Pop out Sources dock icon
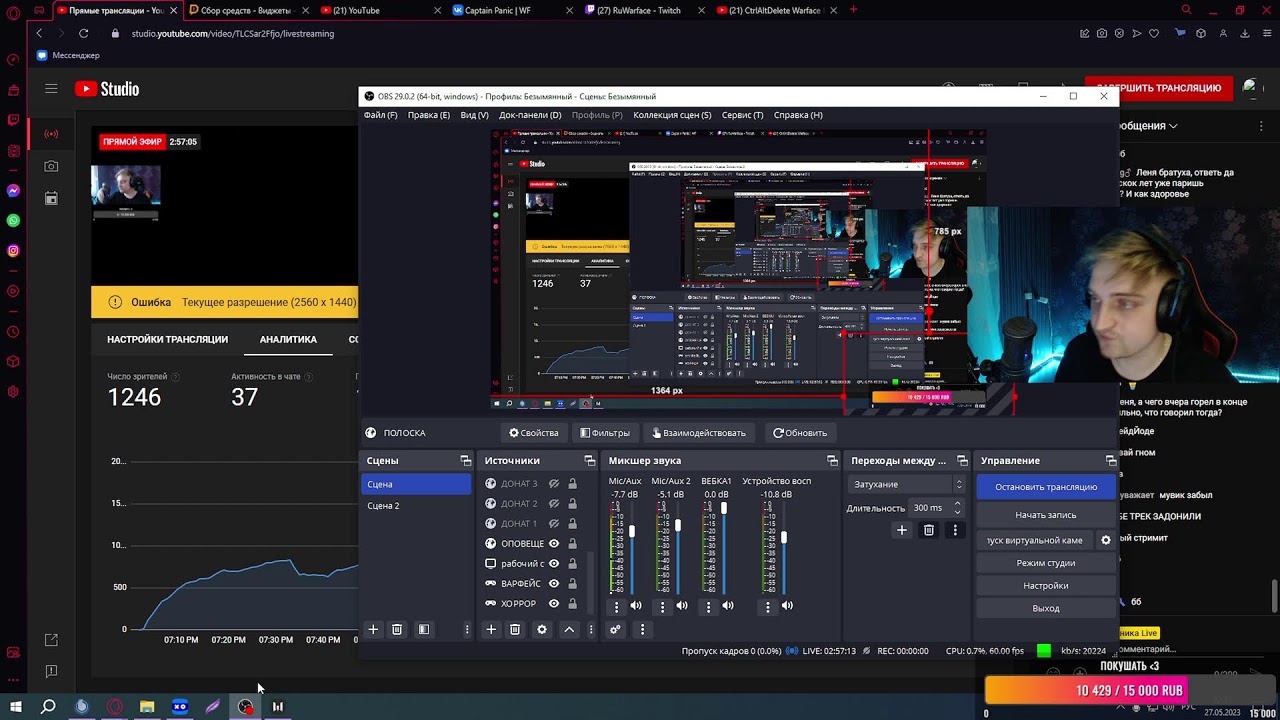Viewport: 1280px width, 720px height. click(589, 460)
